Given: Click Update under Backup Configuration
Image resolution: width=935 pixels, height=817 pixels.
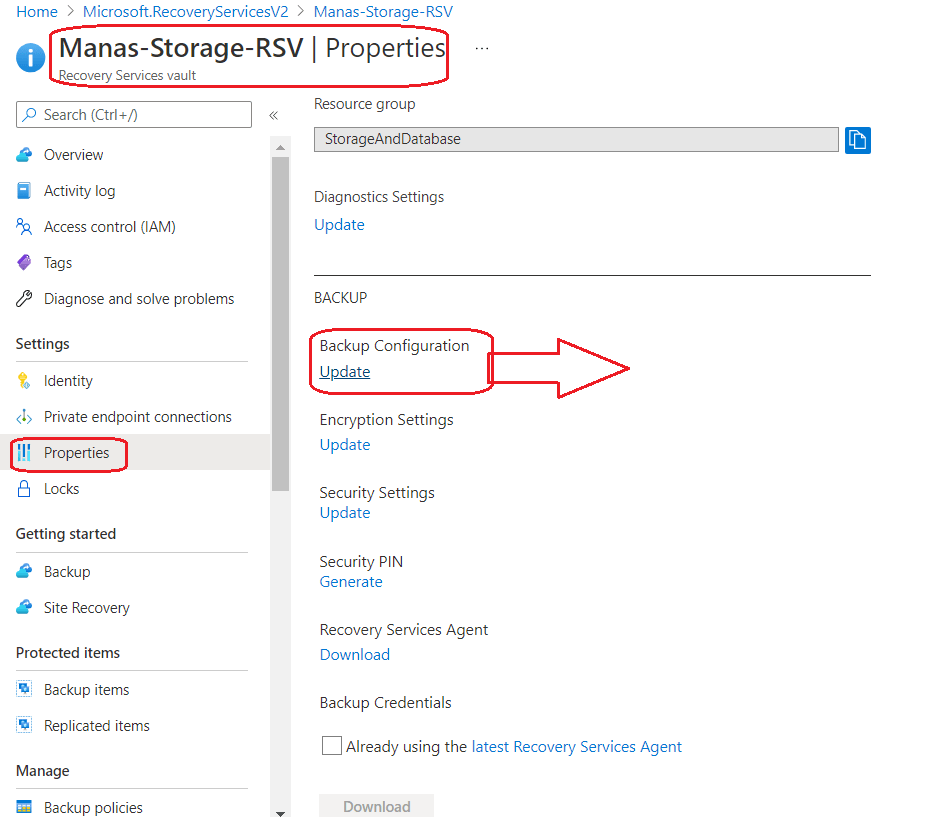Looking at the screenshot, I should (x=345, y=372).
